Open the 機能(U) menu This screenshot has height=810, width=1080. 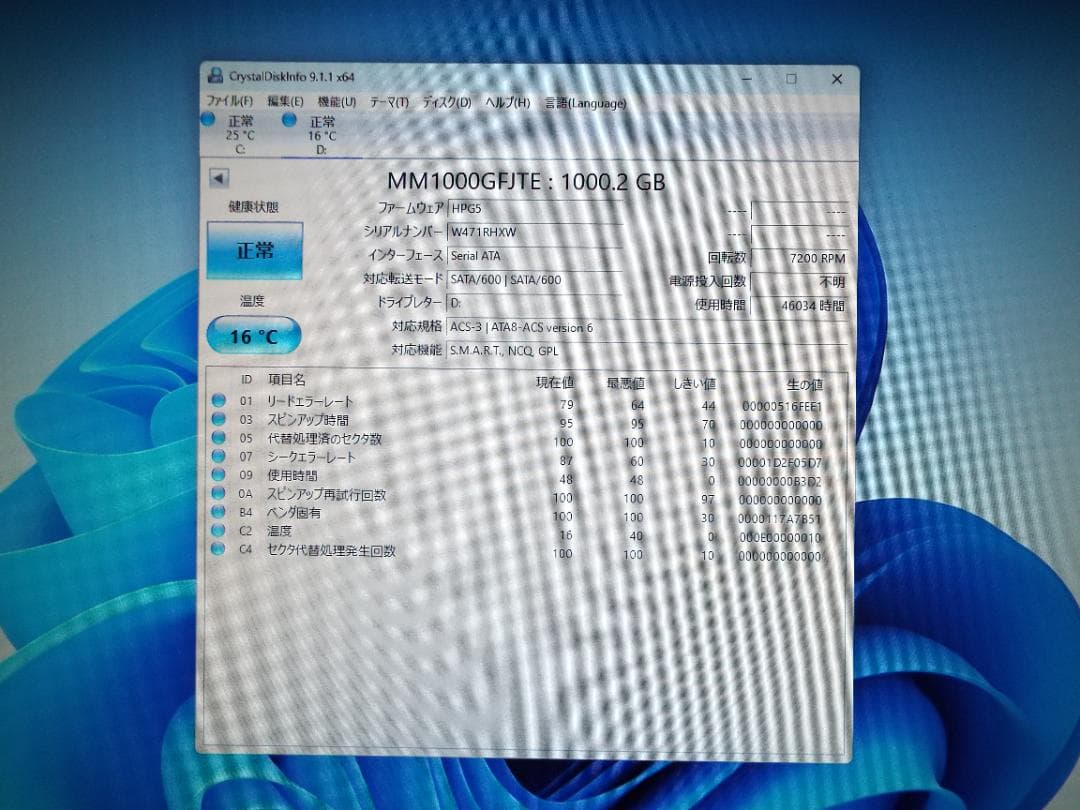pos(335,101)
